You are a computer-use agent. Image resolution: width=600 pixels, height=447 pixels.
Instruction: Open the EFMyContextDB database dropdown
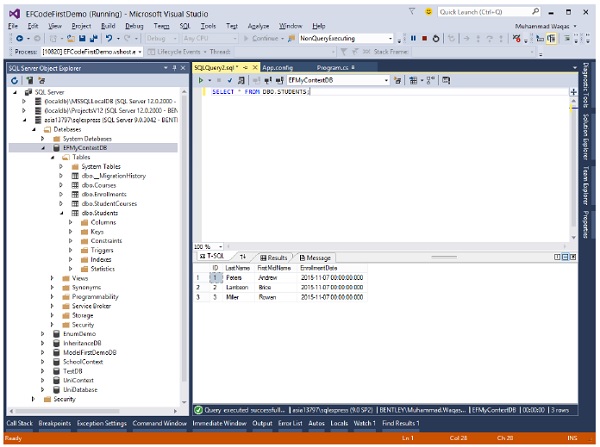pos(386,80)
